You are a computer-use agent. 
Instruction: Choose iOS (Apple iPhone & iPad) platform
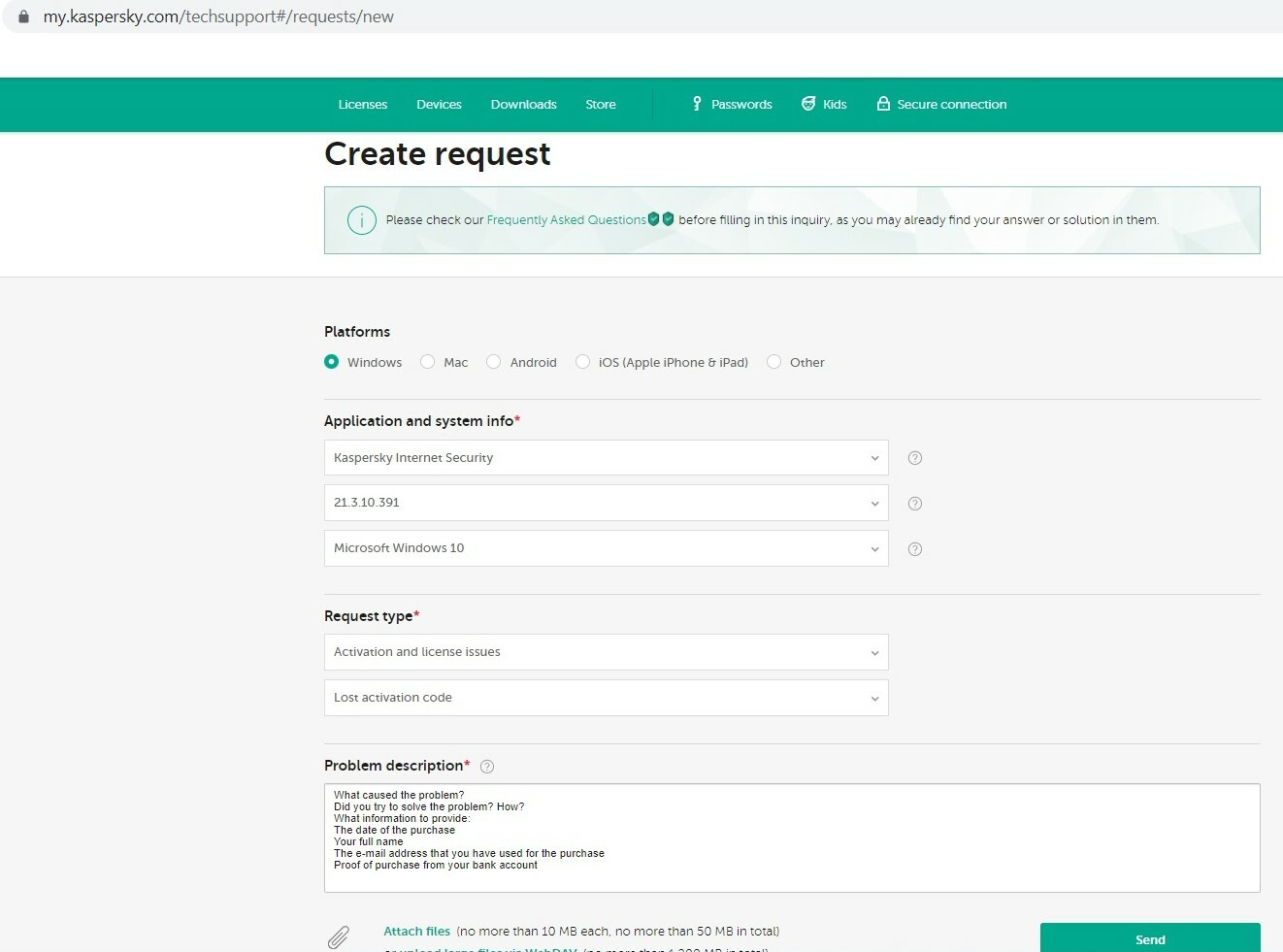click(x=582, y=361)
